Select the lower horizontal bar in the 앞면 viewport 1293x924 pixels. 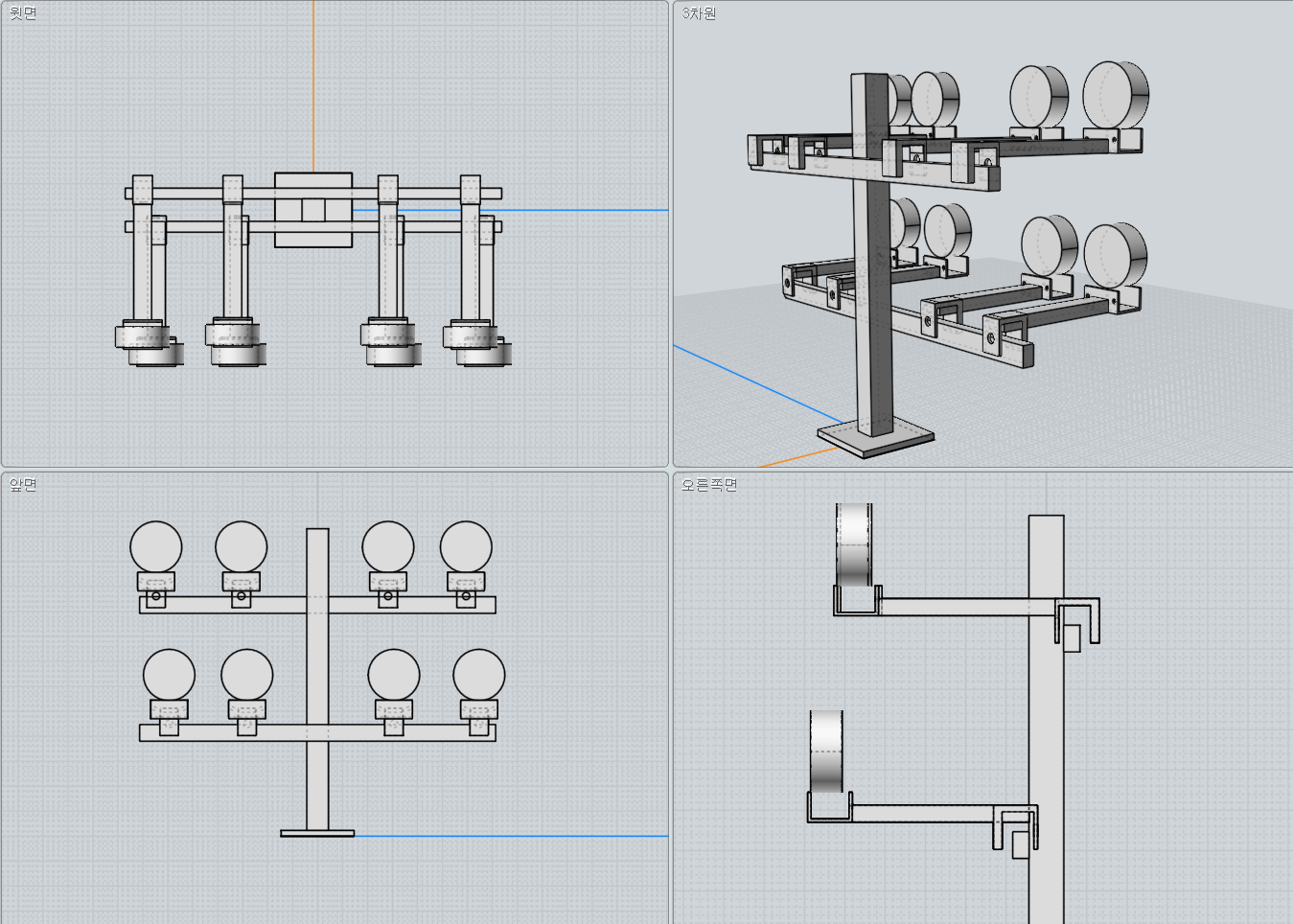pos(317,732)
